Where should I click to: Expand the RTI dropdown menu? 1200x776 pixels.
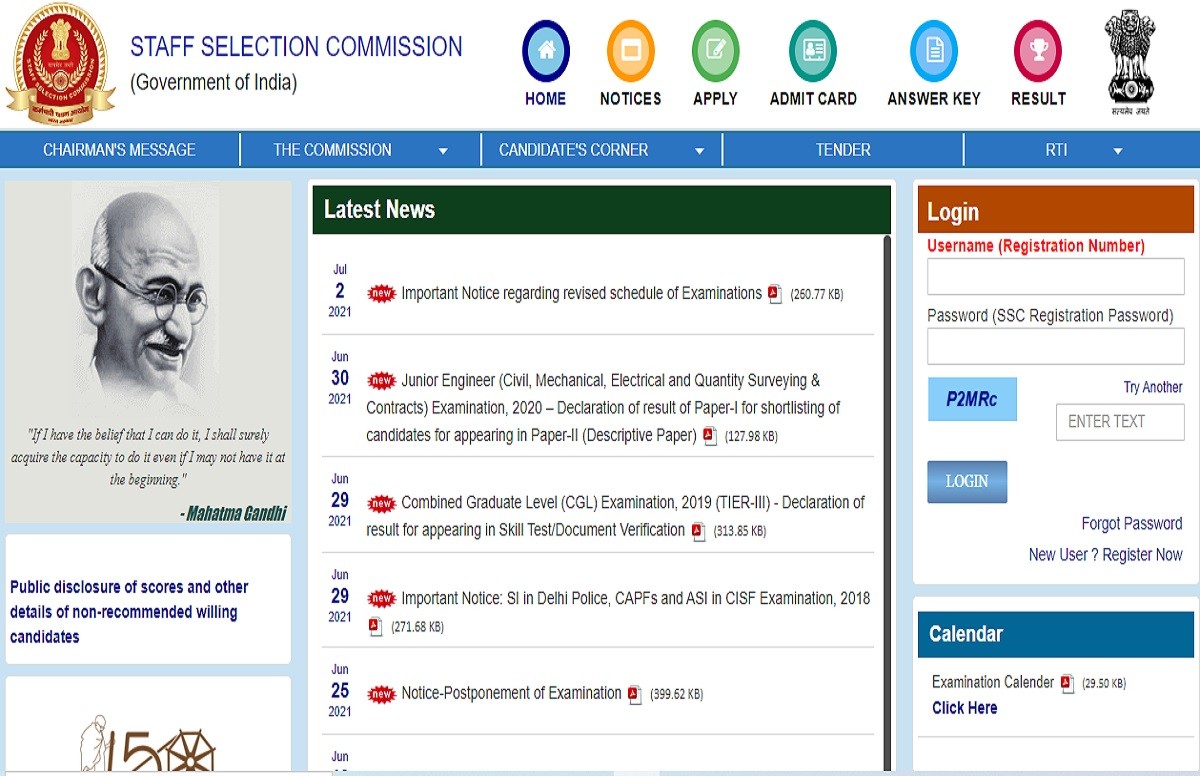tap(1117, 151)
